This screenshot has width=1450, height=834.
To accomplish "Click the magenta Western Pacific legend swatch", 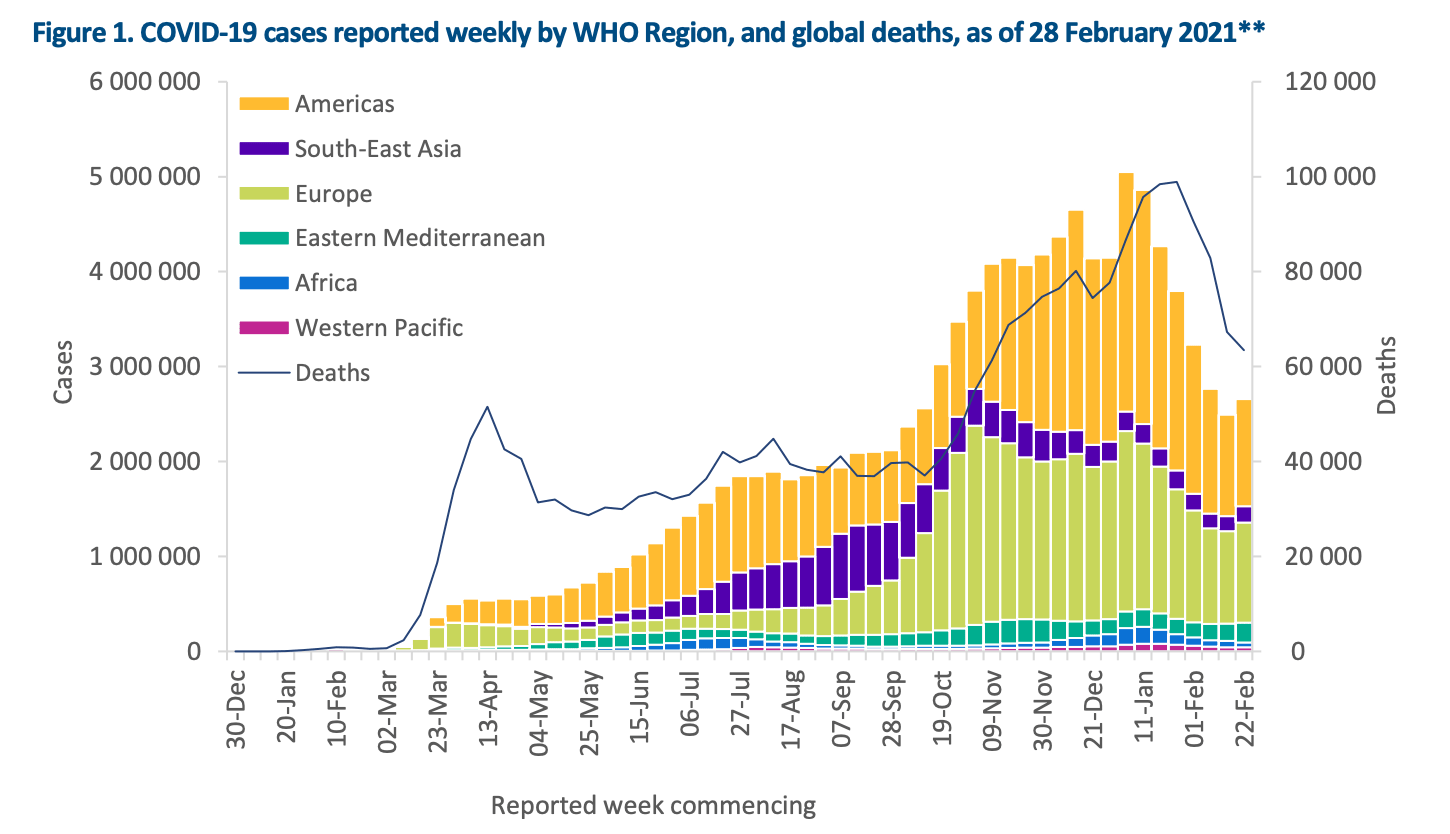I will (264, 327).
